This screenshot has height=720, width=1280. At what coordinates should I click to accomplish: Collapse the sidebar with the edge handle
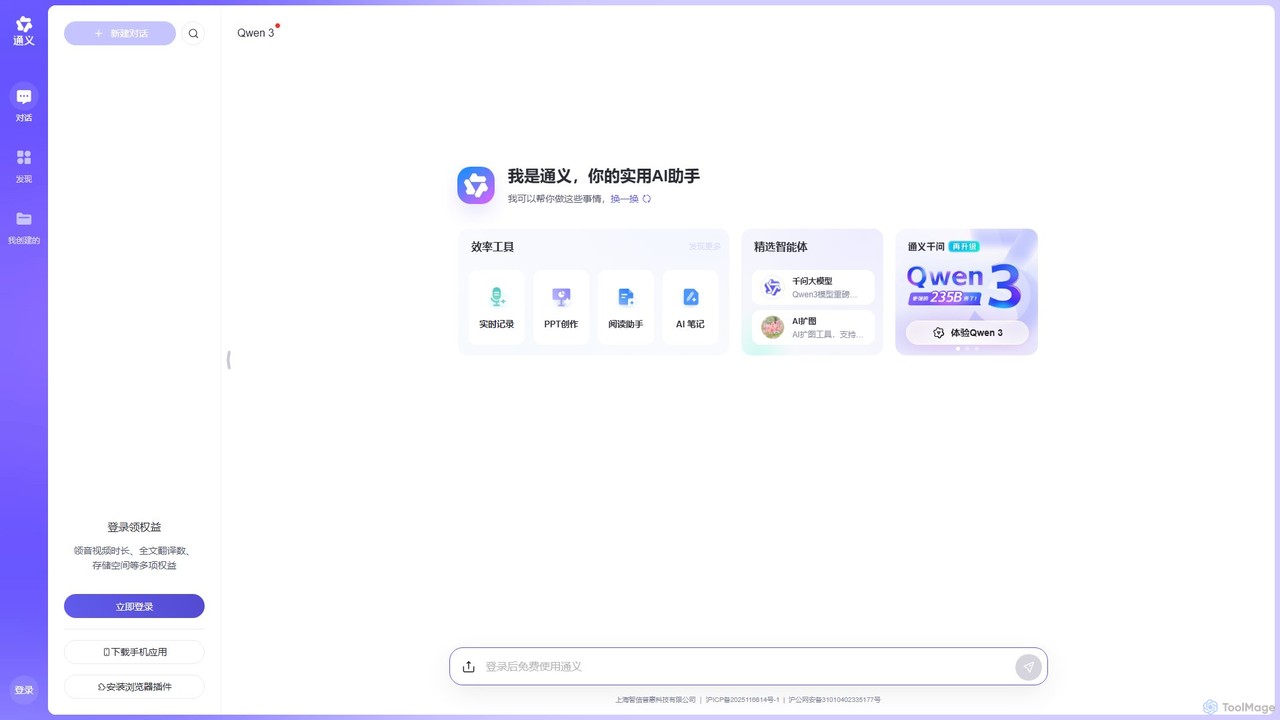tap(229, 360)
